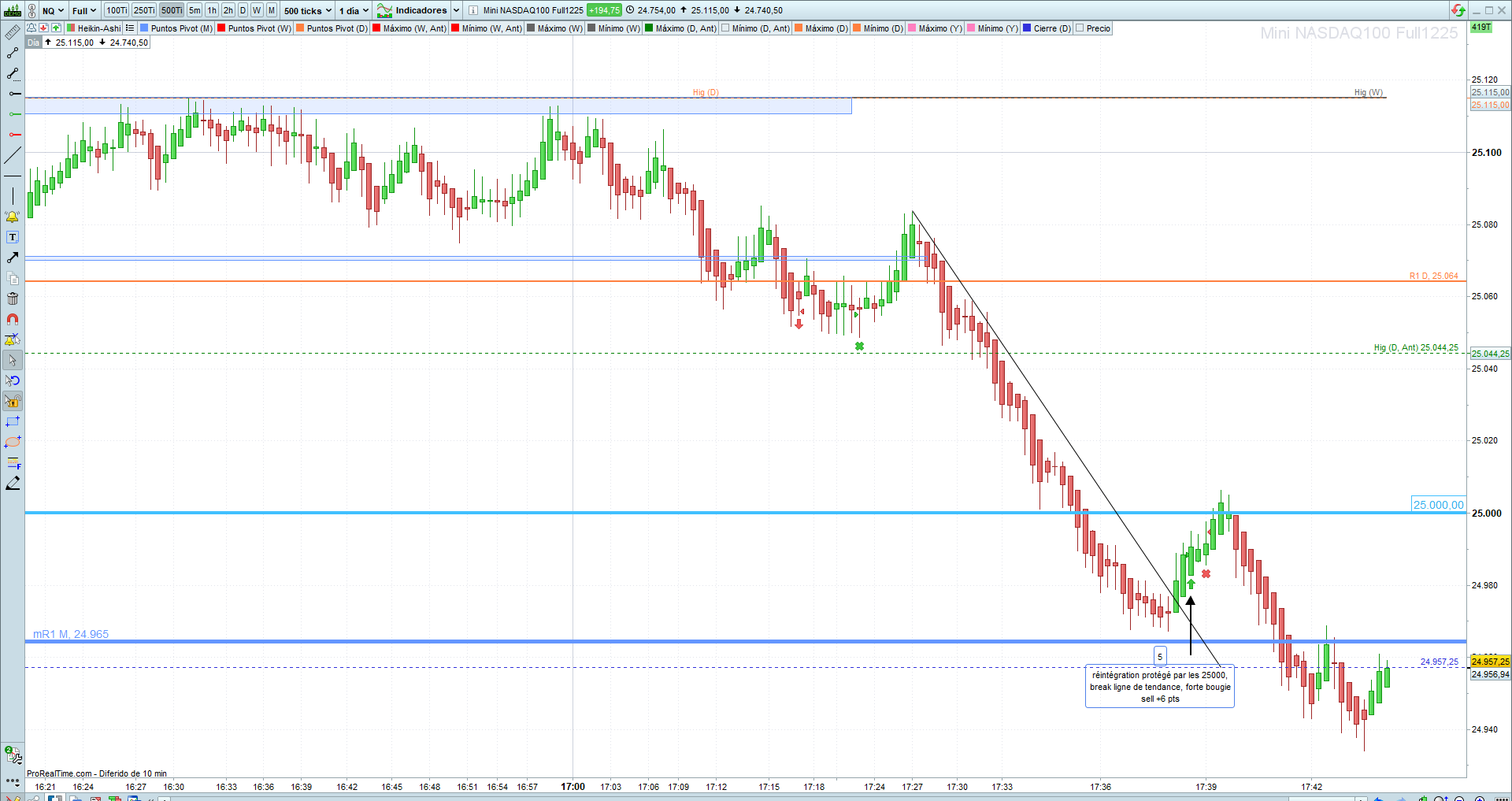Toggle the Puntos Pivot (M) indicator

point(176,28)
